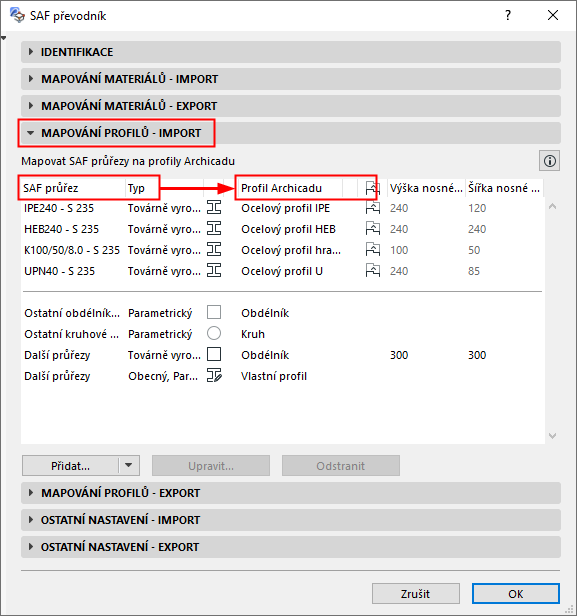
Task: Click the SAF převodník app icon
Action: click(x=17, y=15)
